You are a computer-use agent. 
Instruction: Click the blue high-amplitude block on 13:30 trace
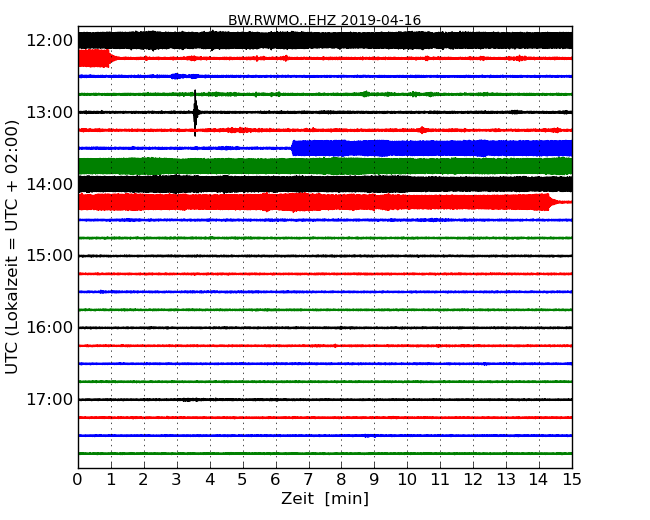click(432, 148)
